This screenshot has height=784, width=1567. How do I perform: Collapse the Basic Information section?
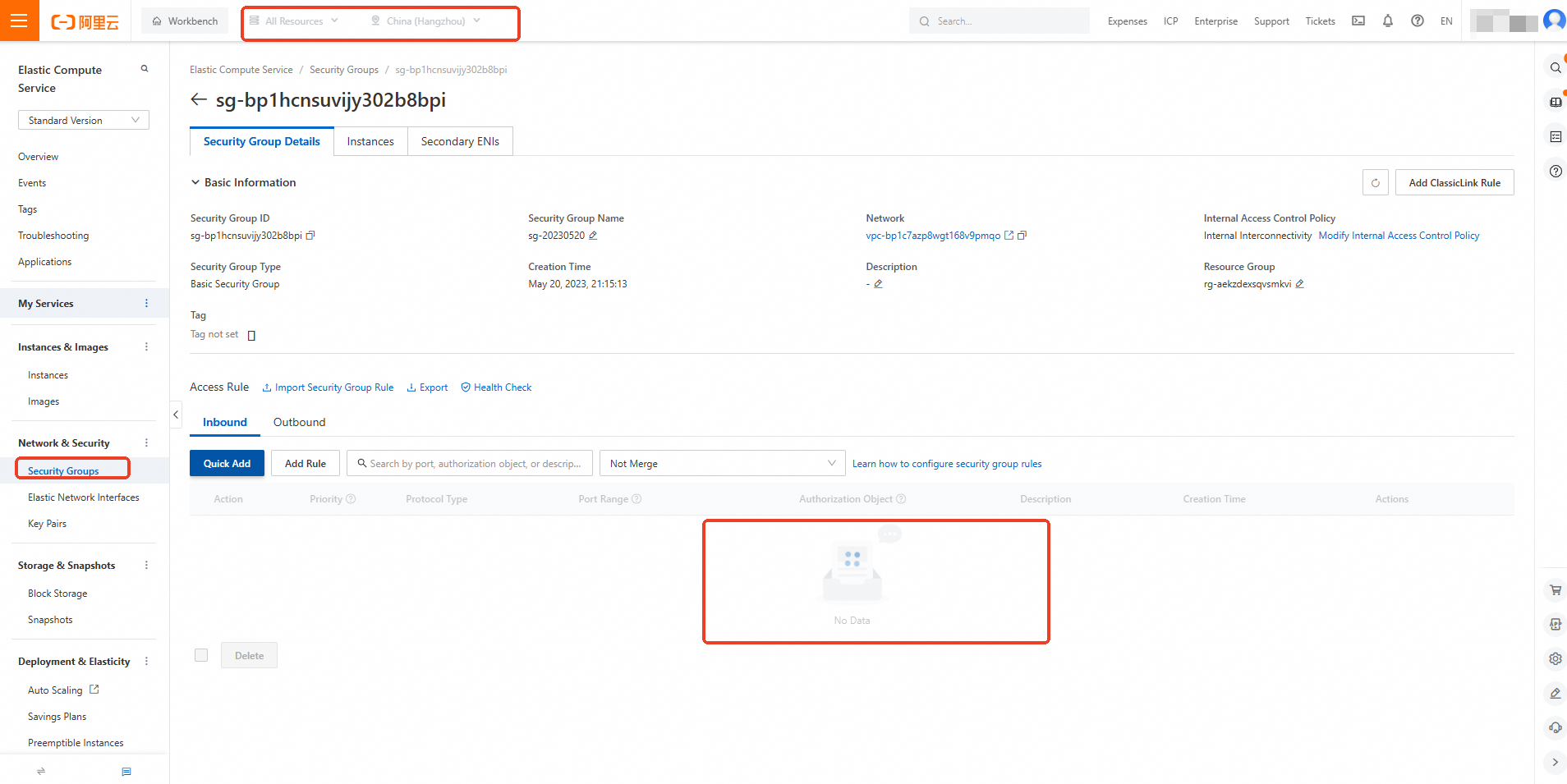[195, 182]
